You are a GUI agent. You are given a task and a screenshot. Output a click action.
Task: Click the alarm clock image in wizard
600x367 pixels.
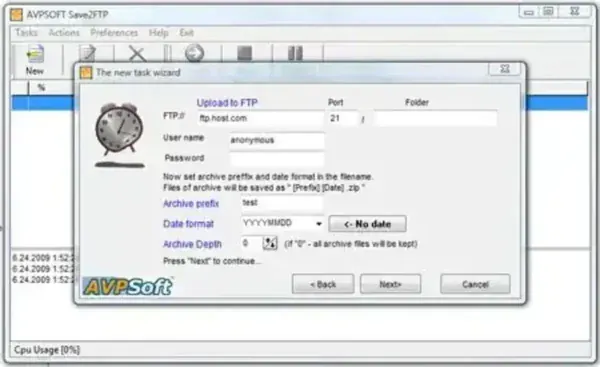click(x=120, y=135)
